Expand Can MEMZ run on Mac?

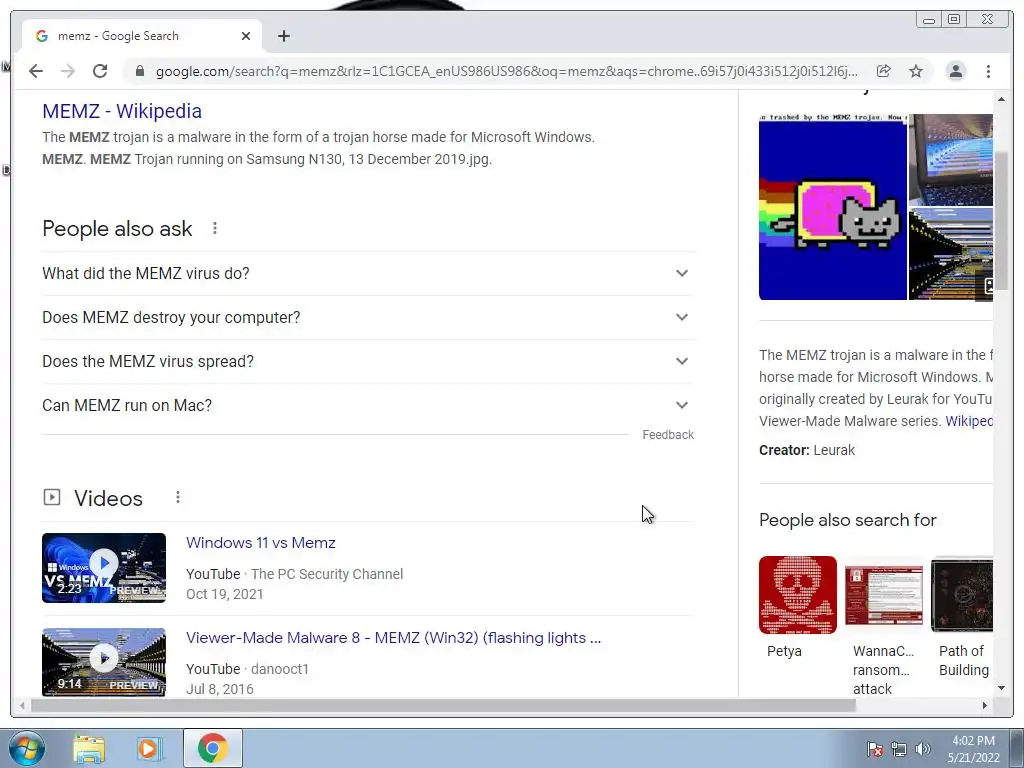click(368, 405)
